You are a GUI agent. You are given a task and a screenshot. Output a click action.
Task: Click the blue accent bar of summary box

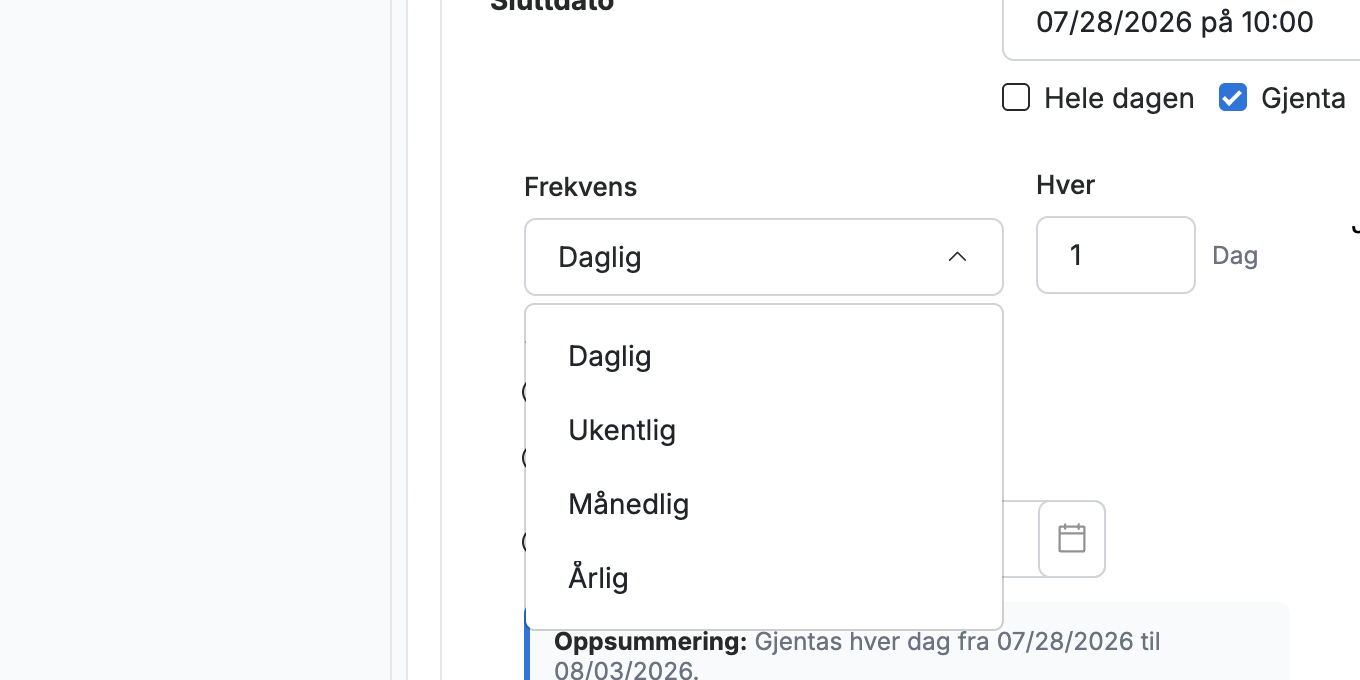(527, 642)
